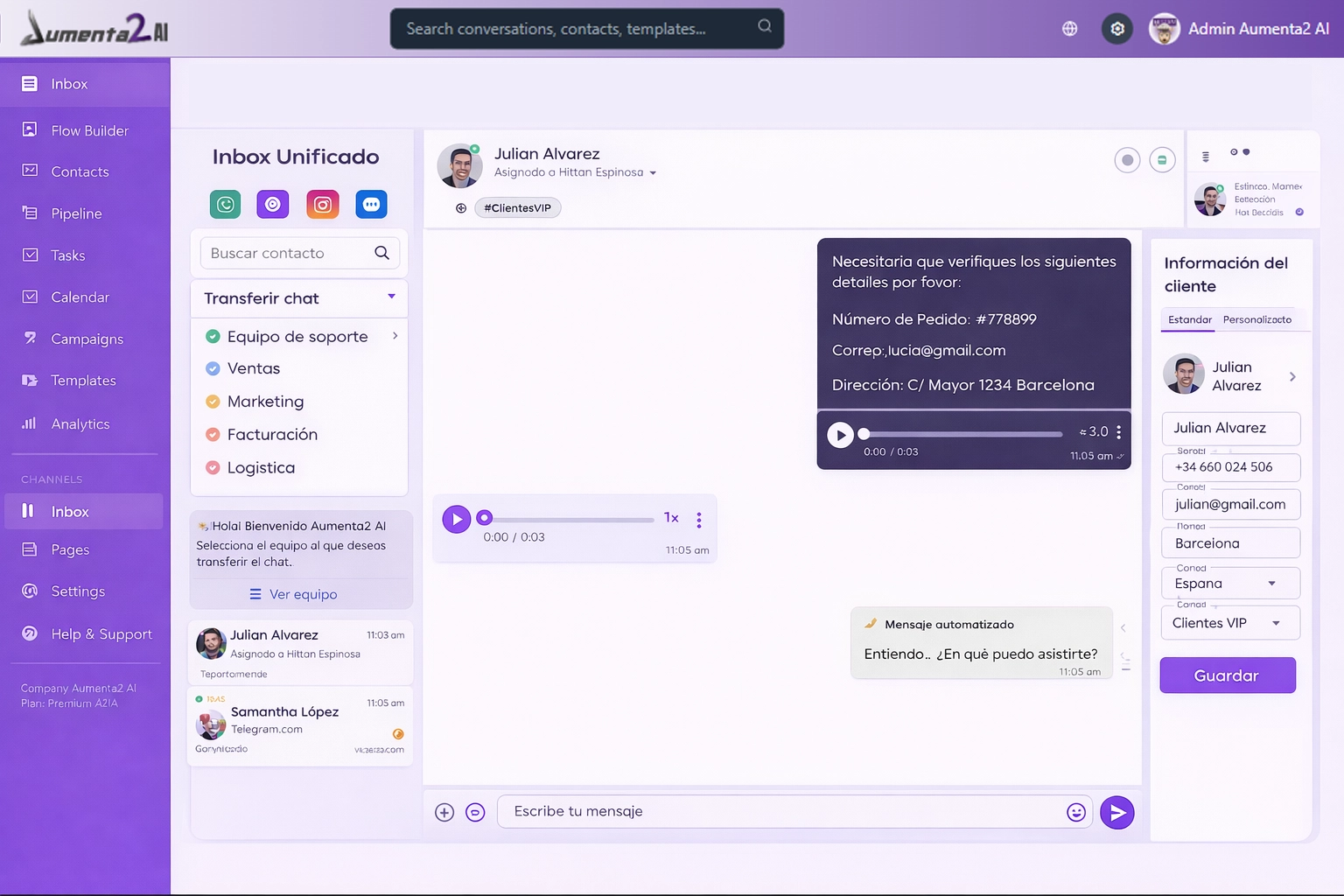Click the plus attachment icon
Viewport: 1344px width, 896px height.
tap(444, 813)
